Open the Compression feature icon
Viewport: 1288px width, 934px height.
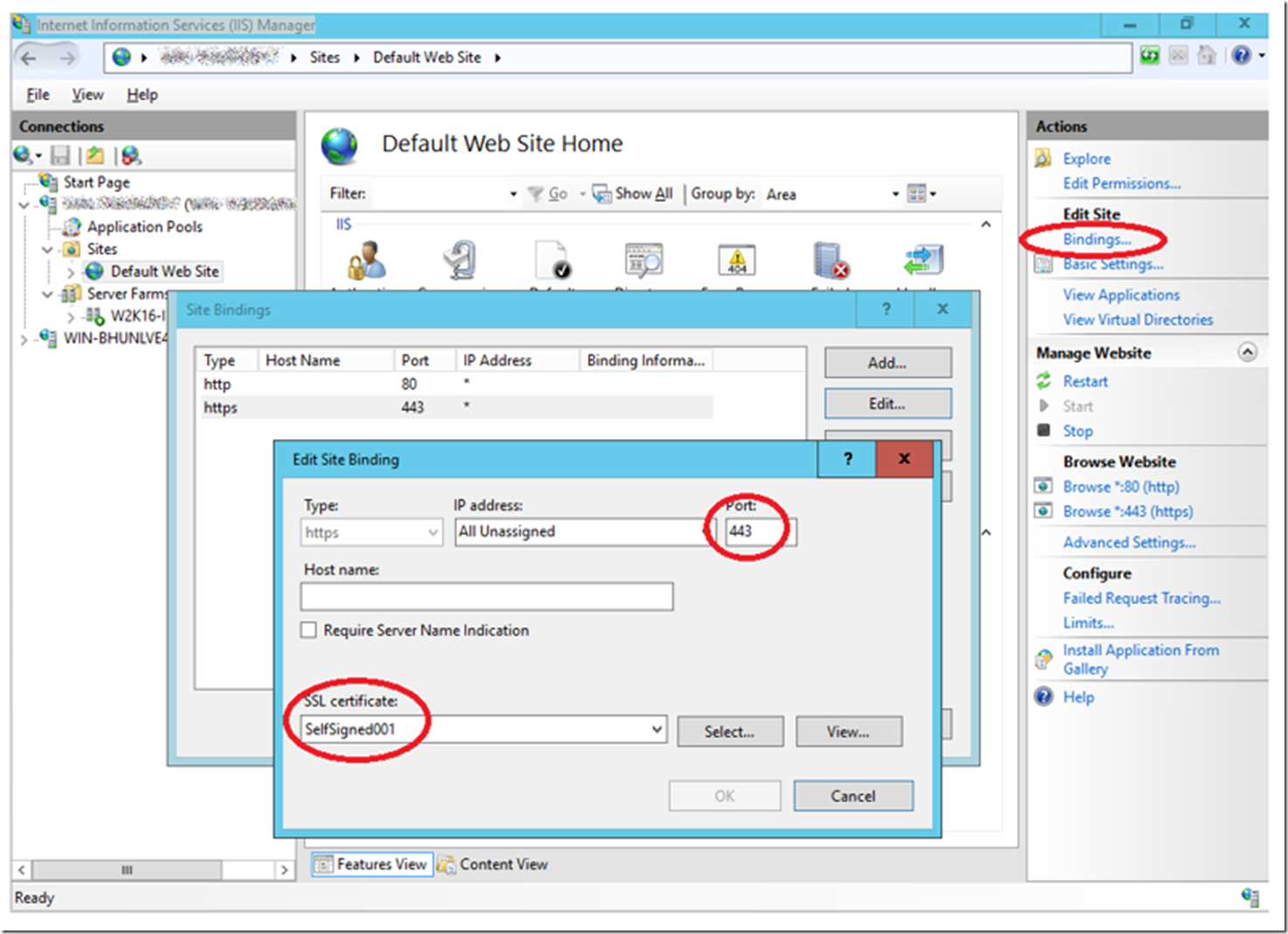[460, 261]
